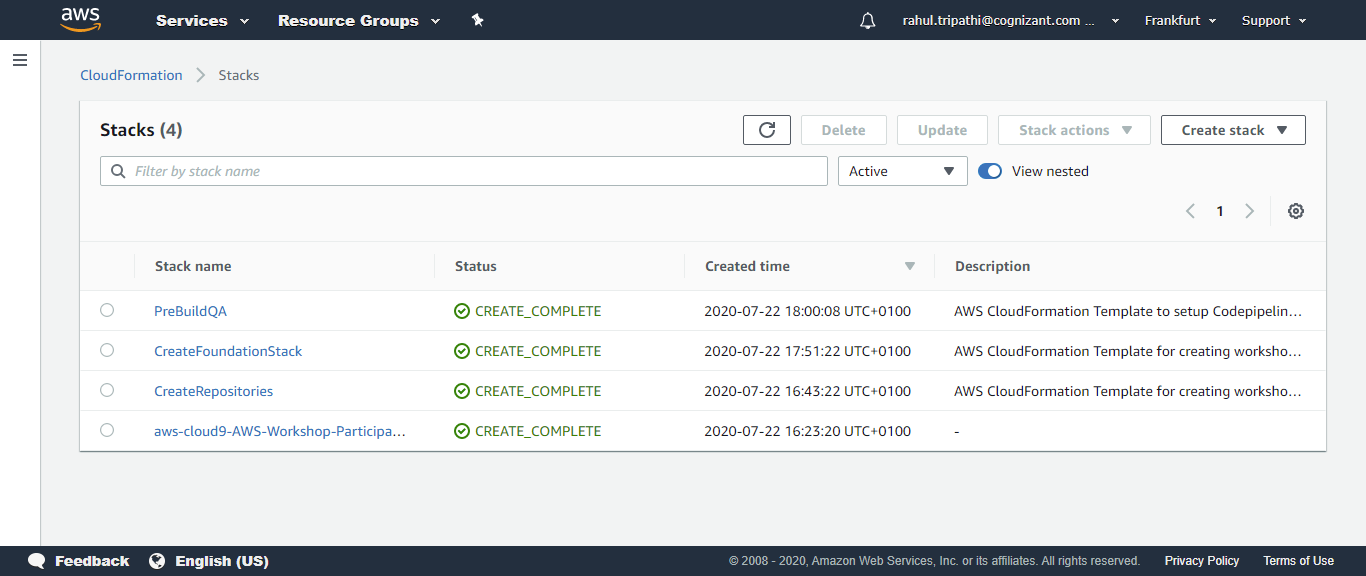
Task: Open the Create stack dropdown
Action: (1233, 130)
